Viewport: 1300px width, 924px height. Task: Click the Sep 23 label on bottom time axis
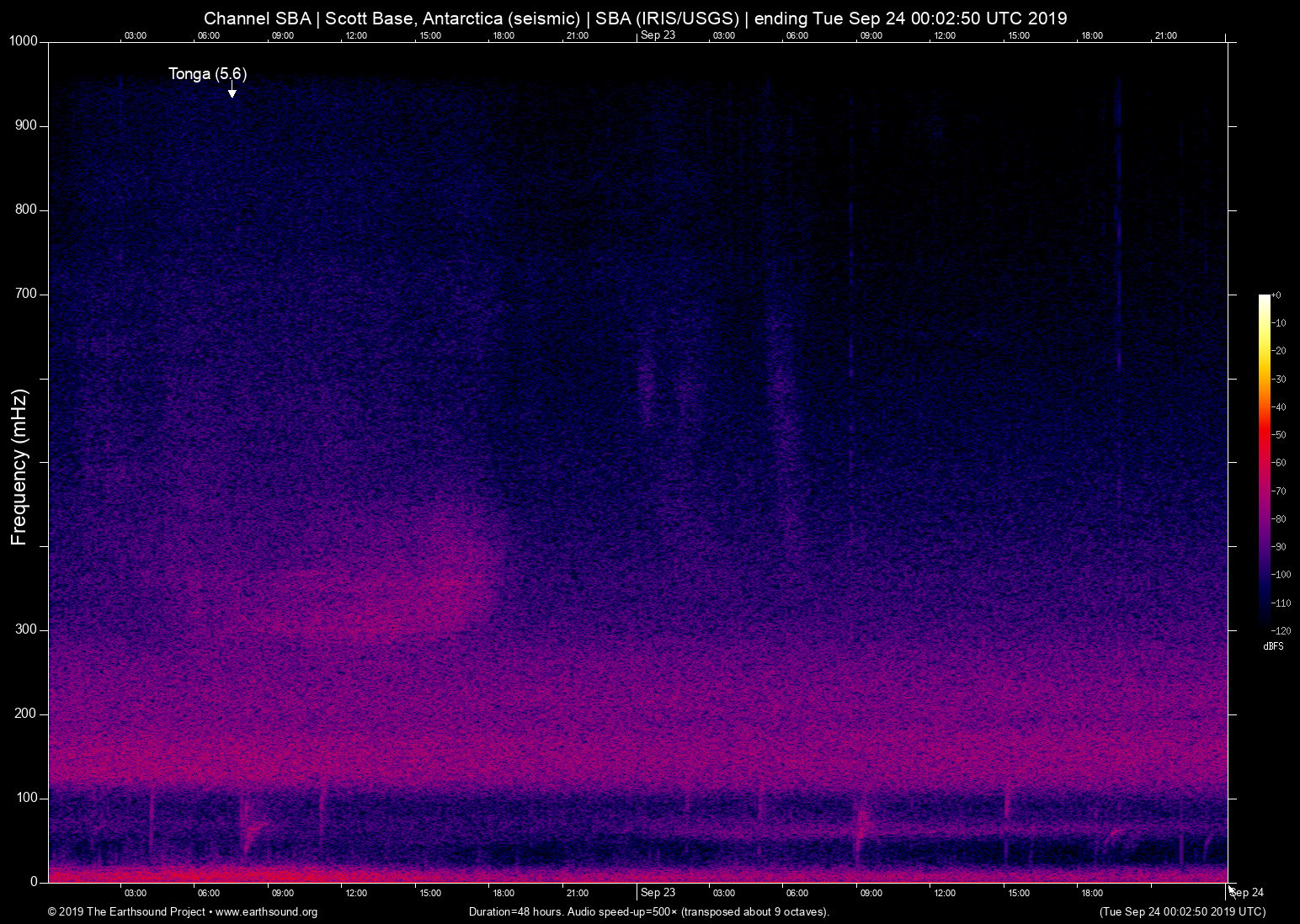coord(658,893)
